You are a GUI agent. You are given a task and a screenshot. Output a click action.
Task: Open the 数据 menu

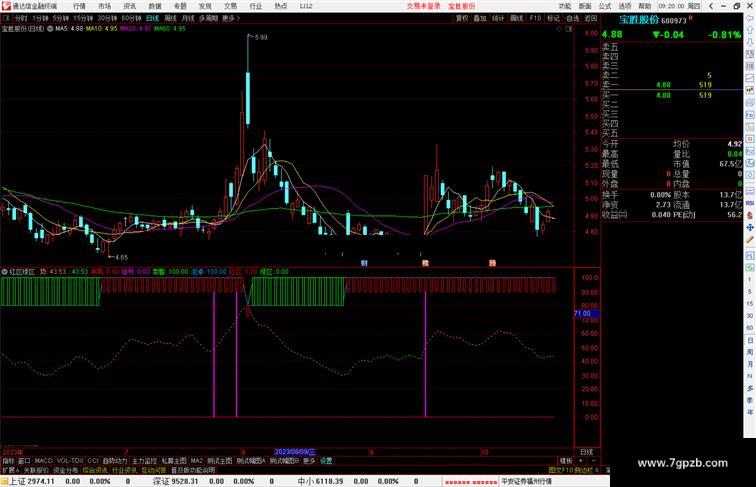(155, 6)
